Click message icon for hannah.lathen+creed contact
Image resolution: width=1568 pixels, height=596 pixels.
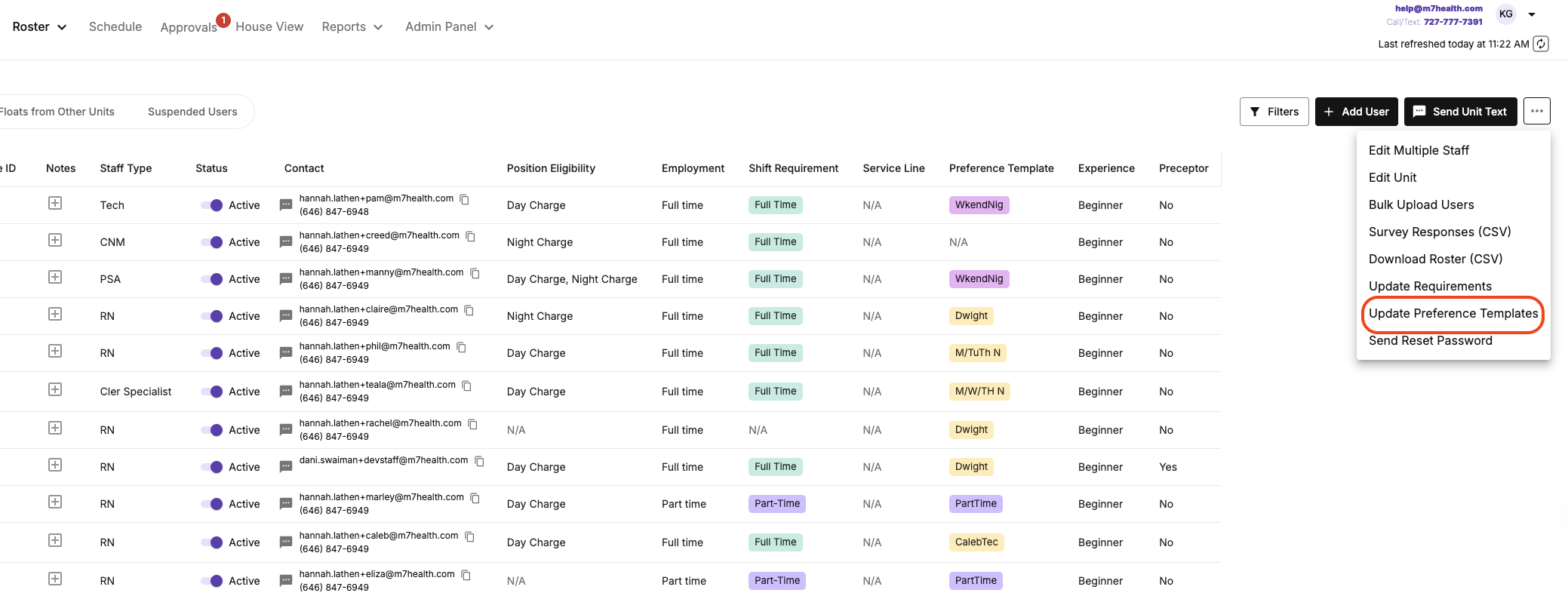click(286, 242)
